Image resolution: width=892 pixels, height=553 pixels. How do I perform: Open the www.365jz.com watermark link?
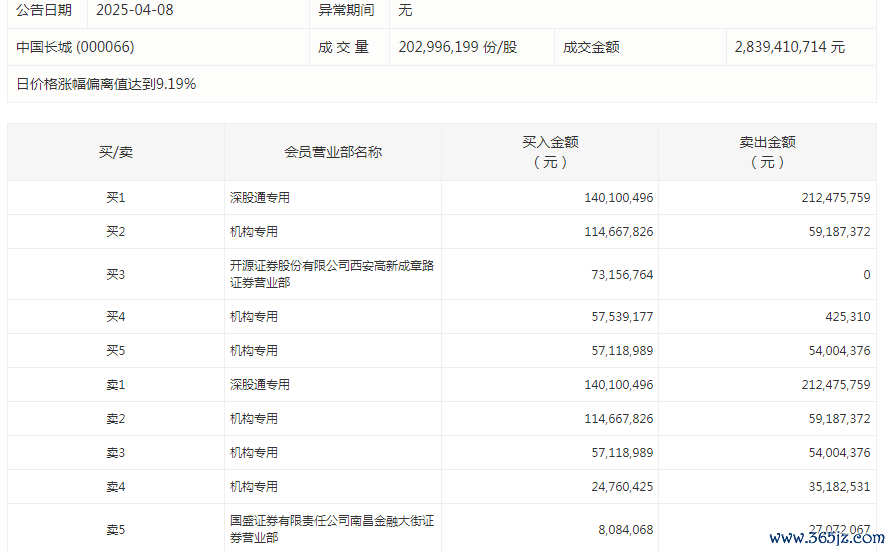pyautogui.click(x=824, y=538)
